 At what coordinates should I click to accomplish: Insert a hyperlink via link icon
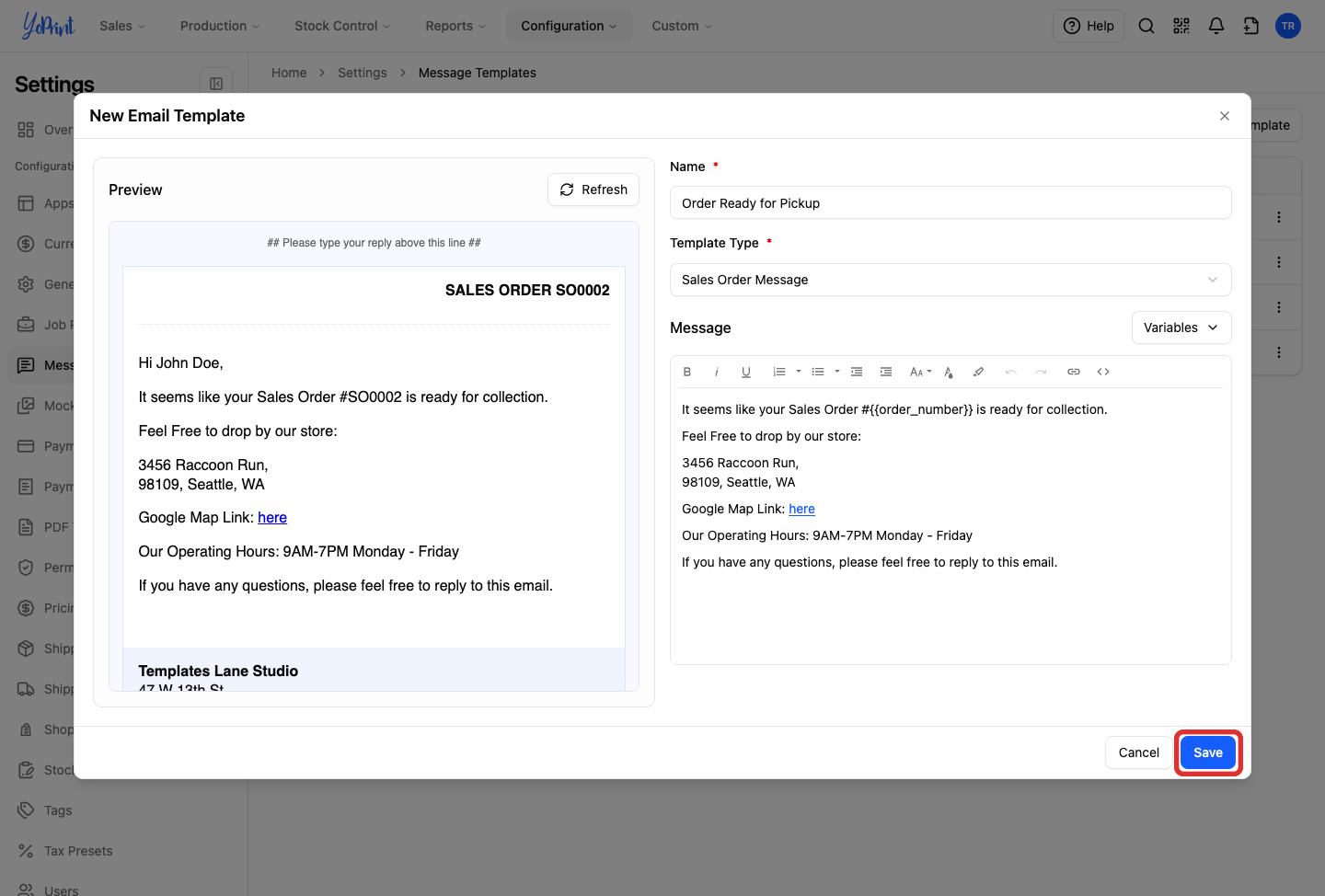point(1074,372)
